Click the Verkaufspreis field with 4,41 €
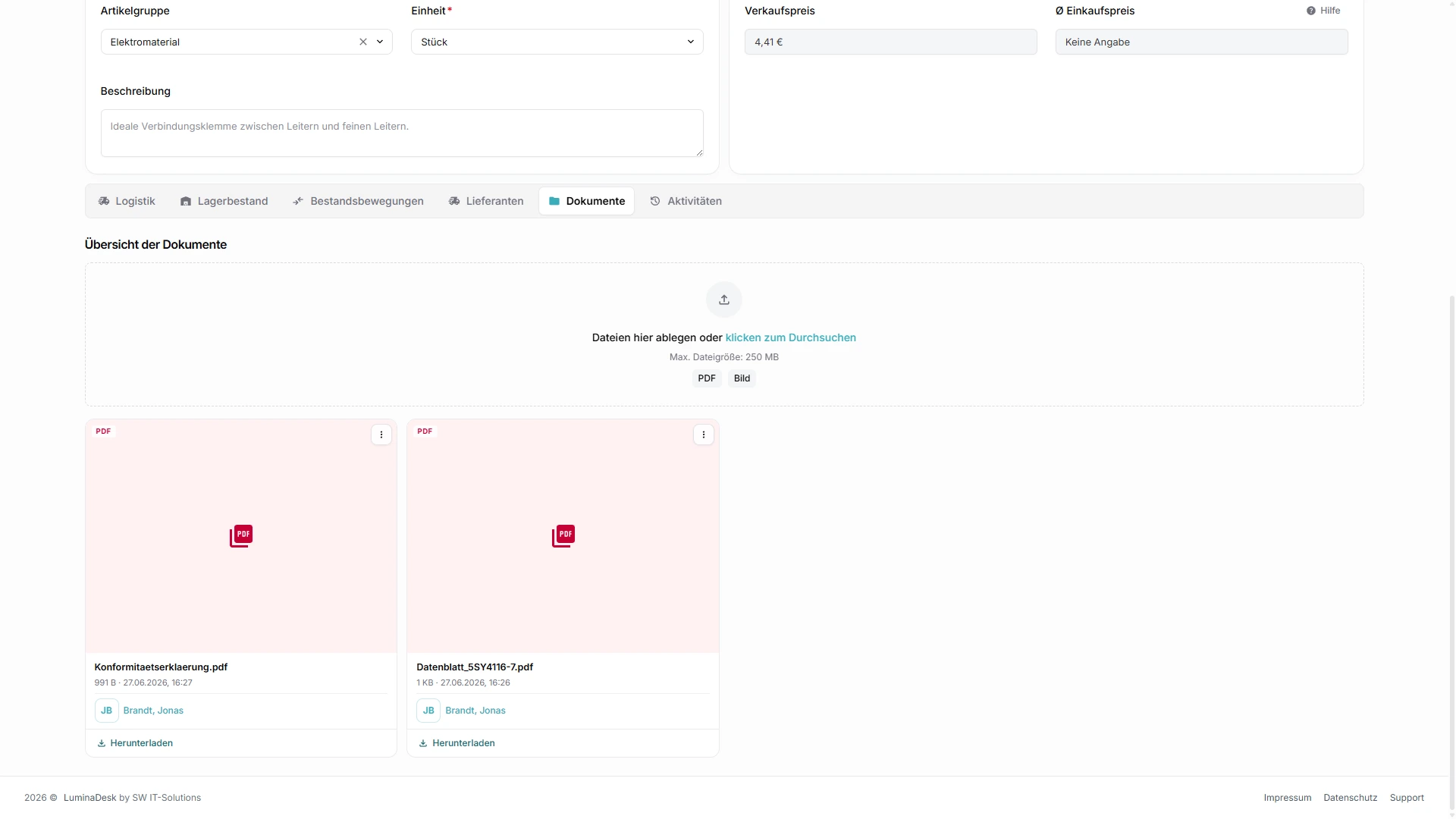Screen dimensions: 1456x819 click(x=890, y=42)
